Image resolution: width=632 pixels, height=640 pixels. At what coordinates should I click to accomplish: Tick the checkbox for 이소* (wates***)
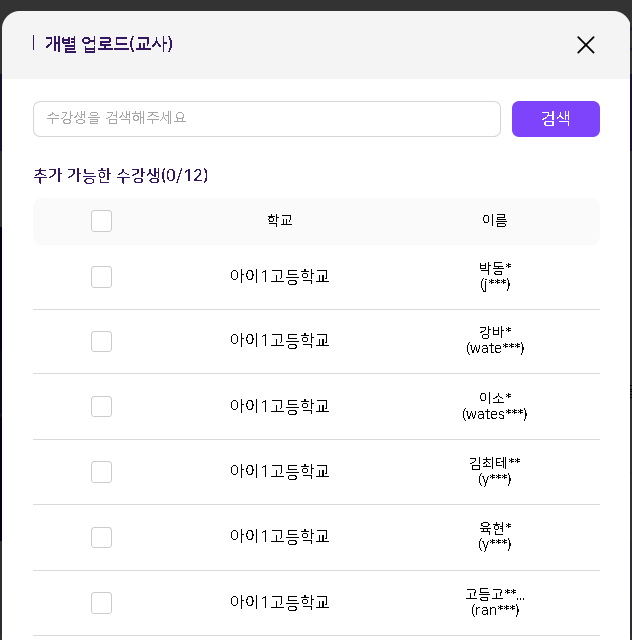101,407
